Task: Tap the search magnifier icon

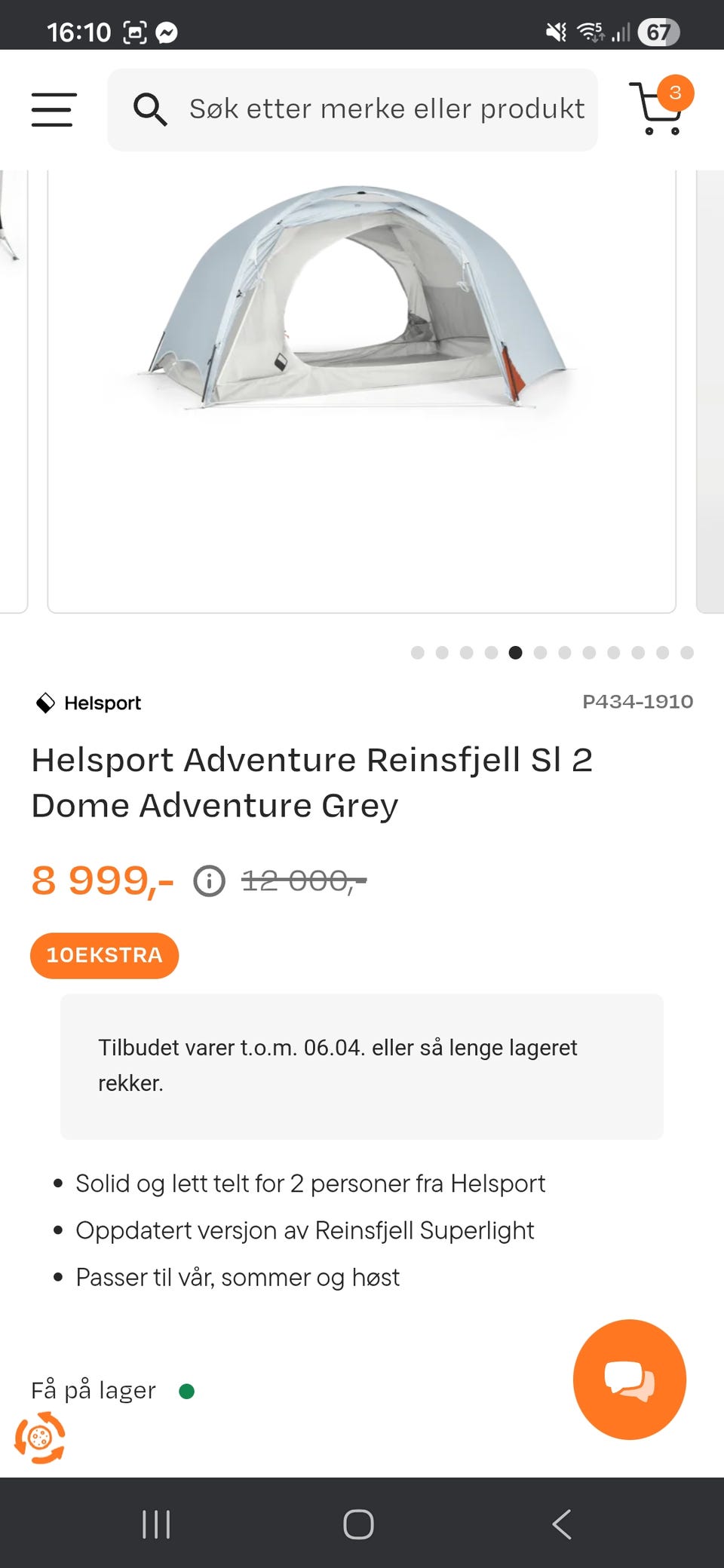Action: coord(150,109)
